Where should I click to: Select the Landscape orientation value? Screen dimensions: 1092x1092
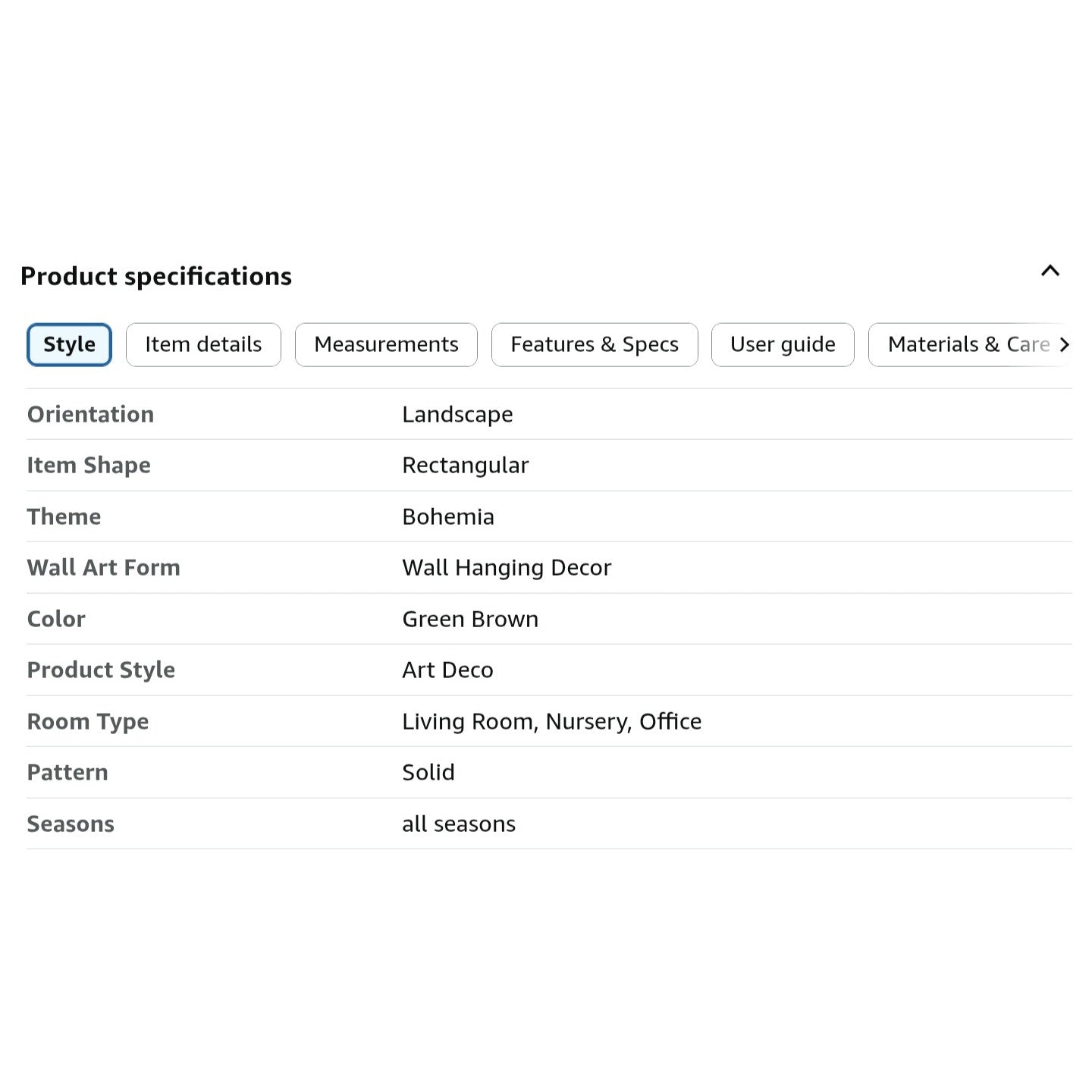click(x=457, y=415)
